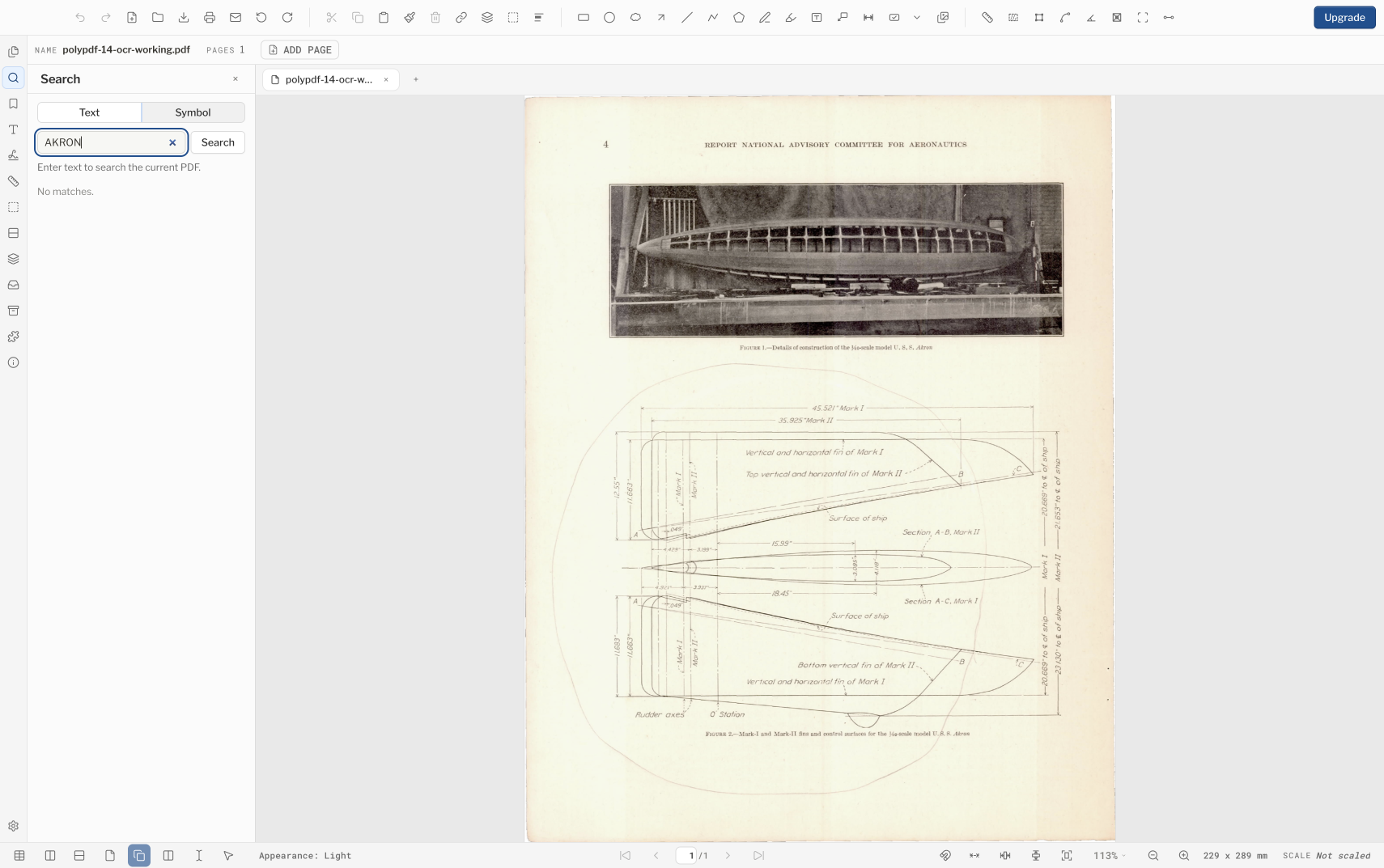
Task: Click the link chain icon
Action: [x=461, y=17]
